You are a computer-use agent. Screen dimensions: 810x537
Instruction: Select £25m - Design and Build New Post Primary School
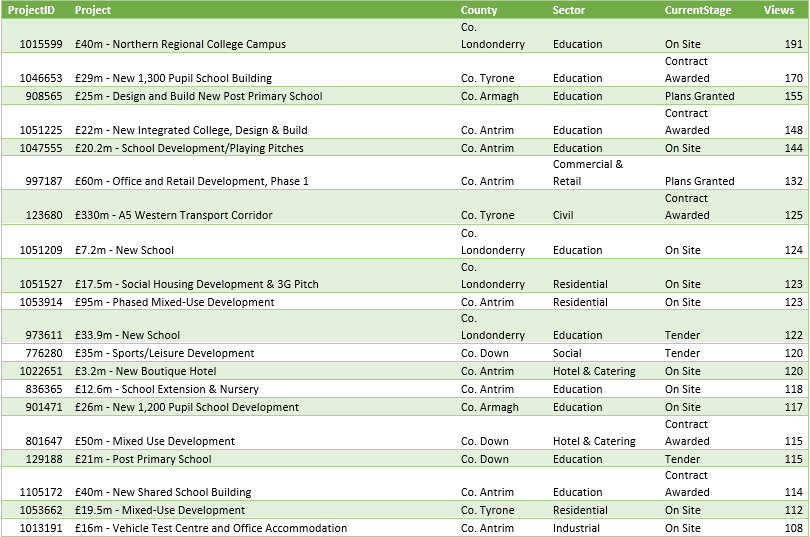click(x=198, y=97)
